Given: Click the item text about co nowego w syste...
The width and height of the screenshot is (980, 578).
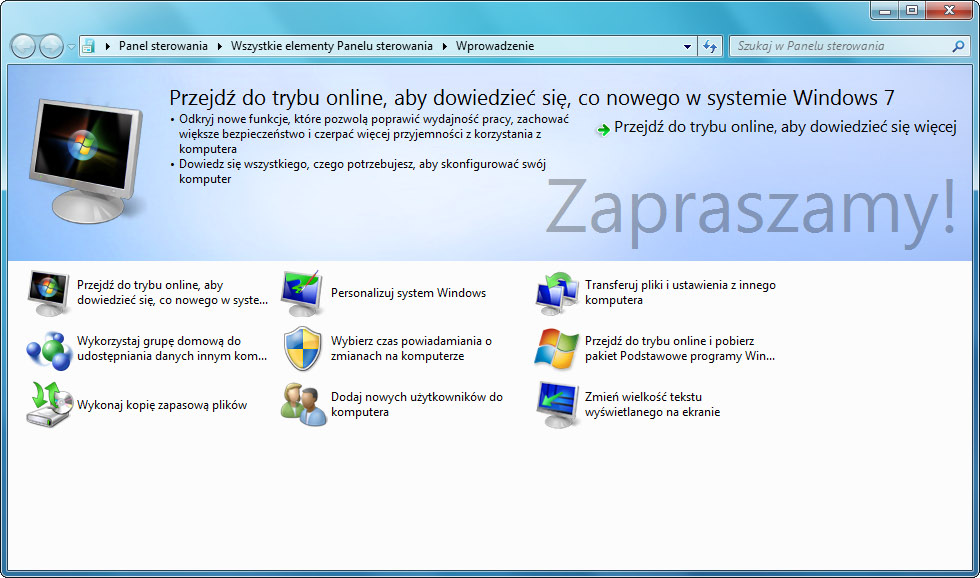Looking at the screenshot, I should (x=172, y=292).
